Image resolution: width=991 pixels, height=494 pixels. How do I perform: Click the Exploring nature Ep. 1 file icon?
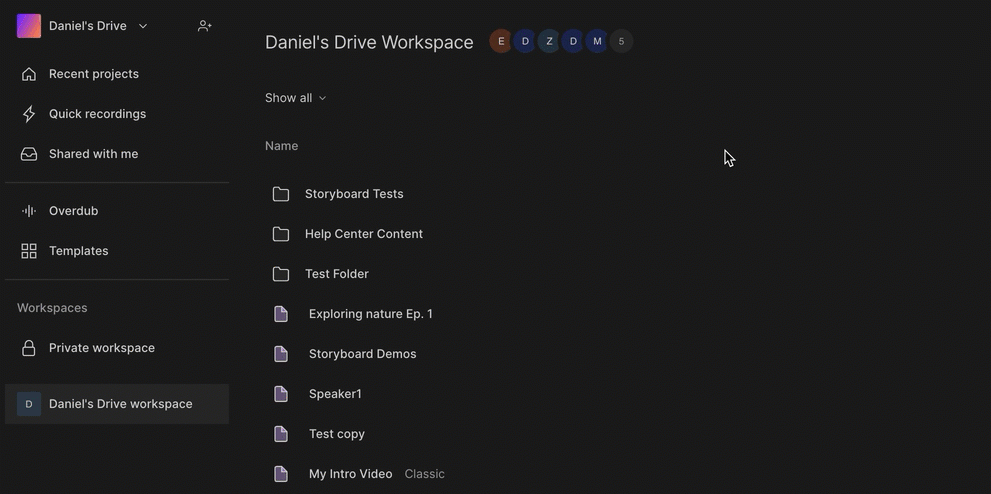point(281,314)
